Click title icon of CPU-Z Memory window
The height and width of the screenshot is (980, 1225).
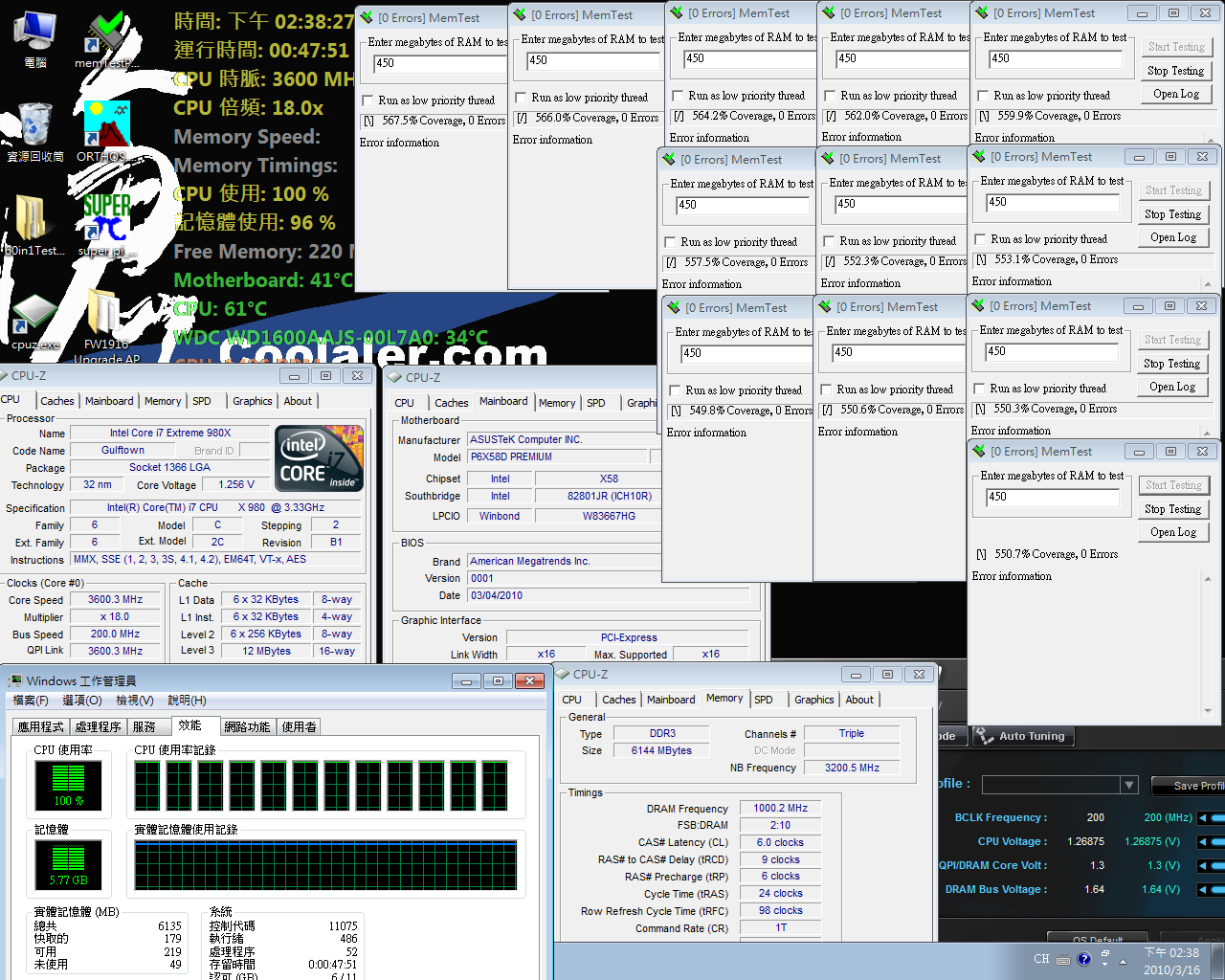(x=561, y=674)
